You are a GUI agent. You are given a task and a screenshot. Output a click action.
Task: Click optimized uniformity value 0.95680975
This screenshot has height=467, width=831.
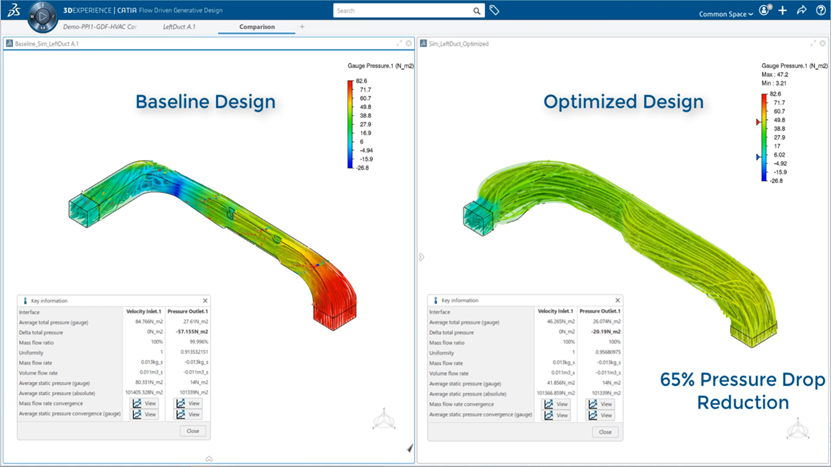tap(607, 352)
